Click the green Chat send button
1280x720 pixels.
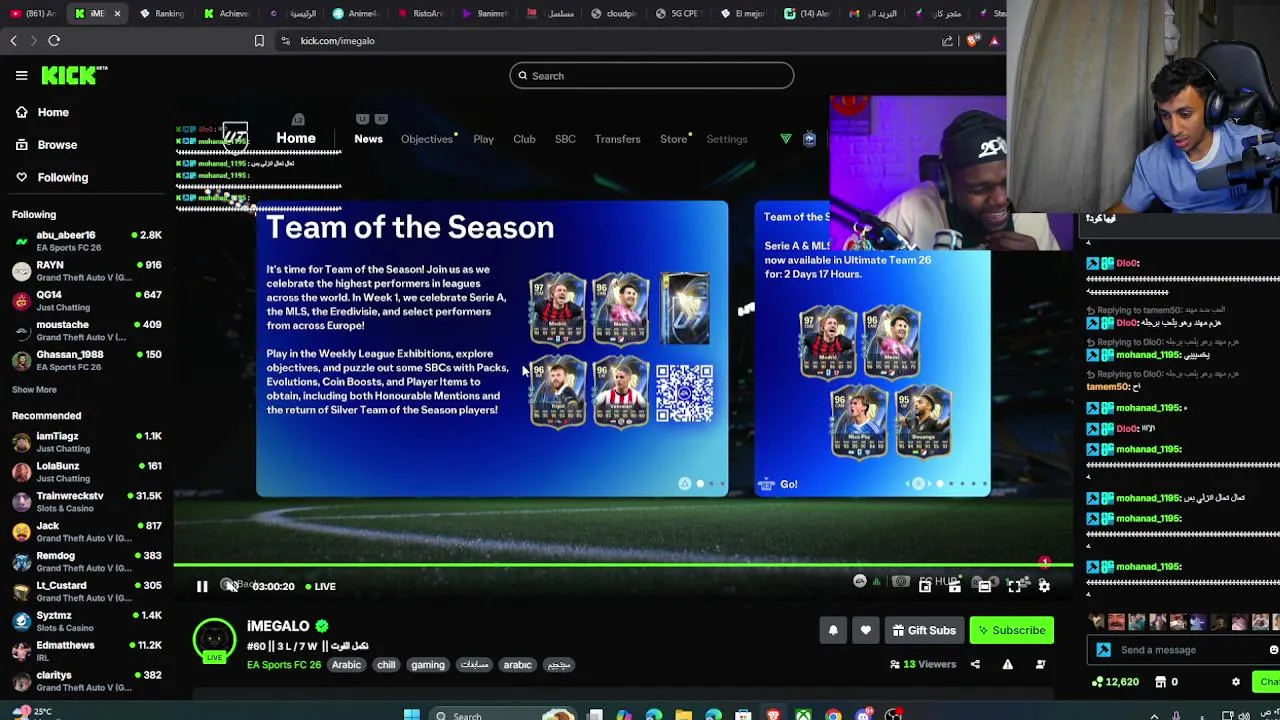[1268, 682]
